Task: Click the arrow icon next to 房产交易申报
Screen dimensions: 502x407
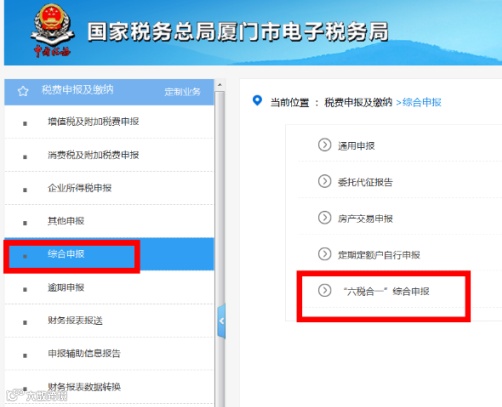Action: [324, 218]
